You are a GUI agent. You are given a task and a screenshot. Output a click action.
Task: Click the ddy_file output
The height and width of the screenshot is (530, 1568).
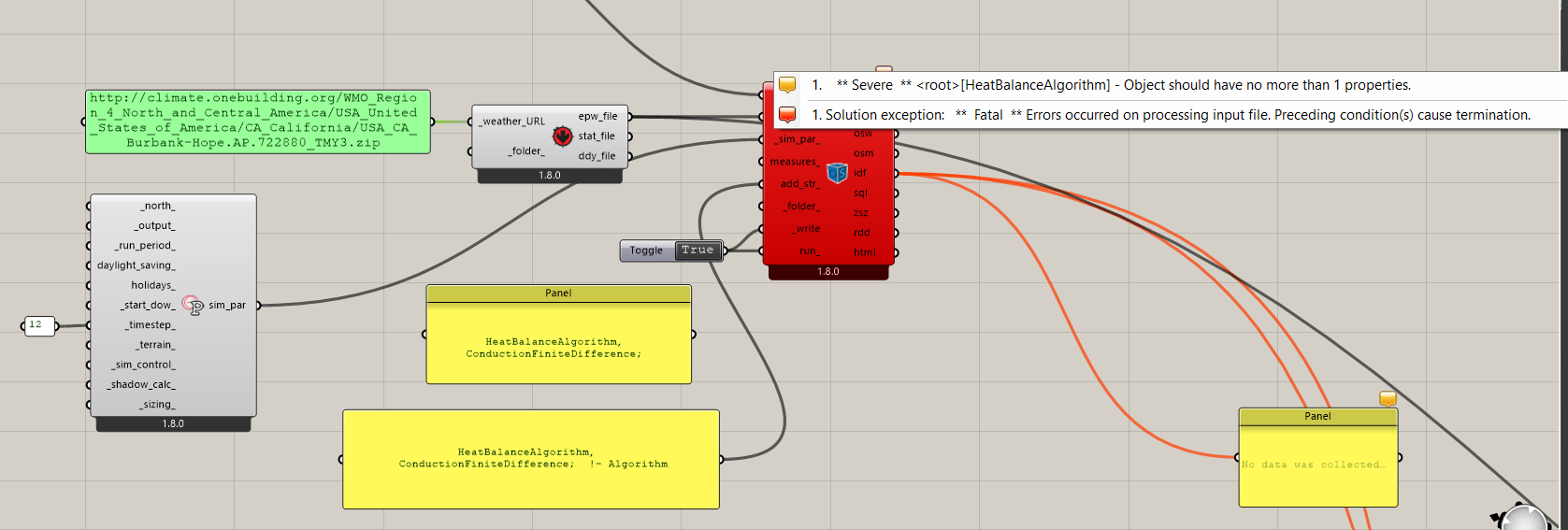click(x=597, y=156)
